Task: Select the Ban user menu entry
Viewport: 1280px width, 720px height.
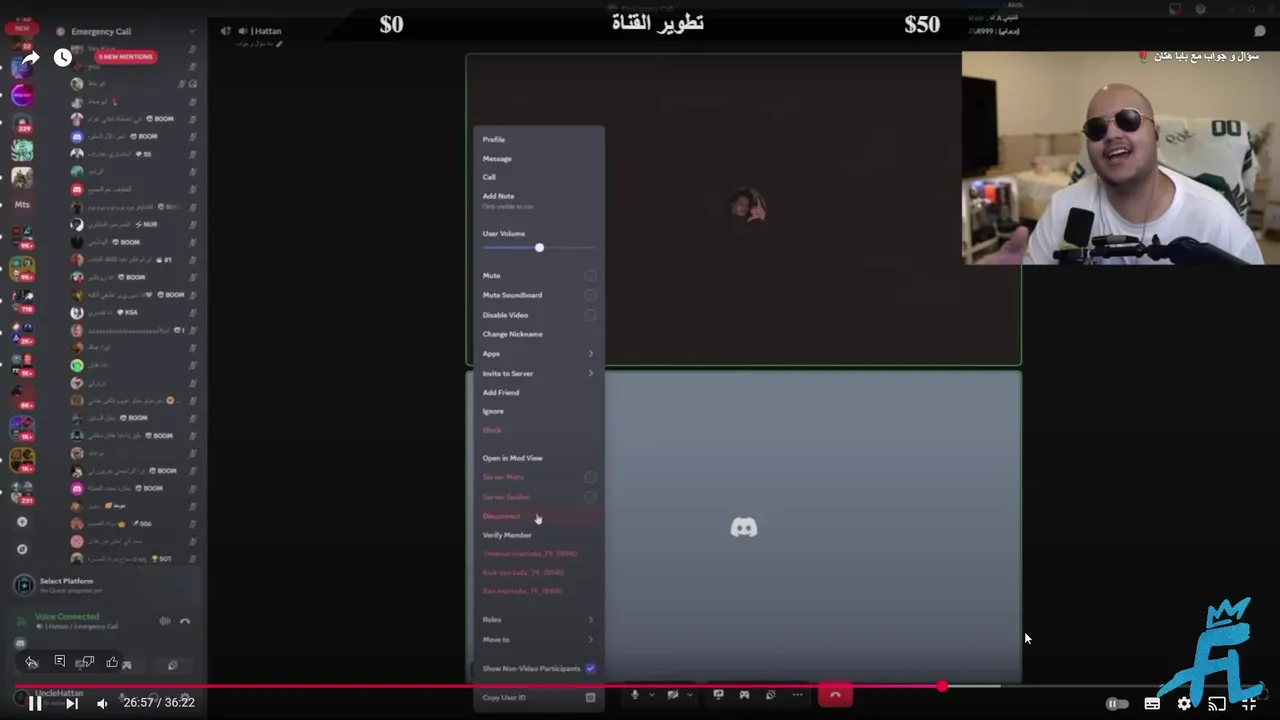Action: click(538, 591)
